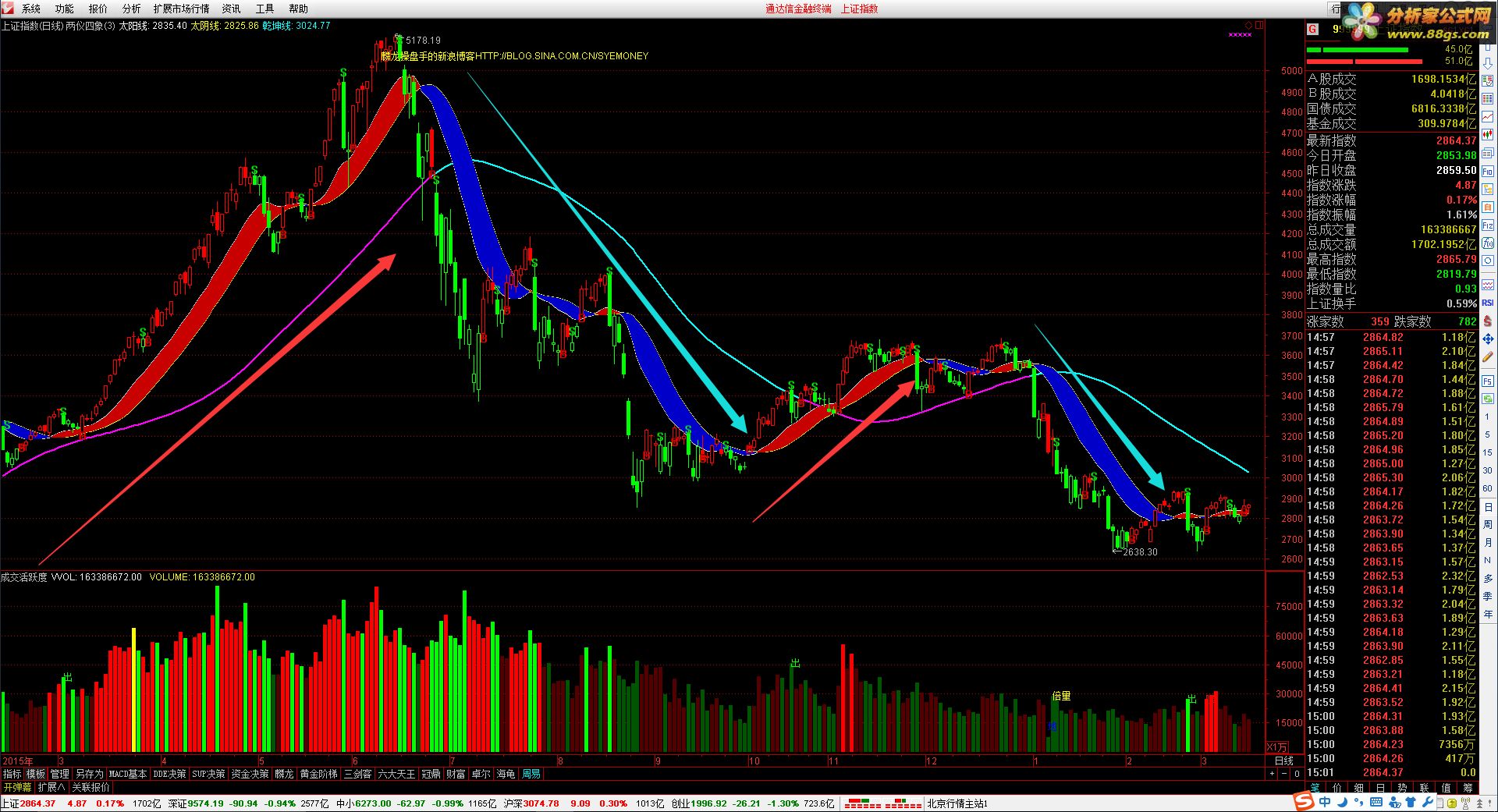
Task: Open the 关联报价 tab
Action: tap(91, 787)
